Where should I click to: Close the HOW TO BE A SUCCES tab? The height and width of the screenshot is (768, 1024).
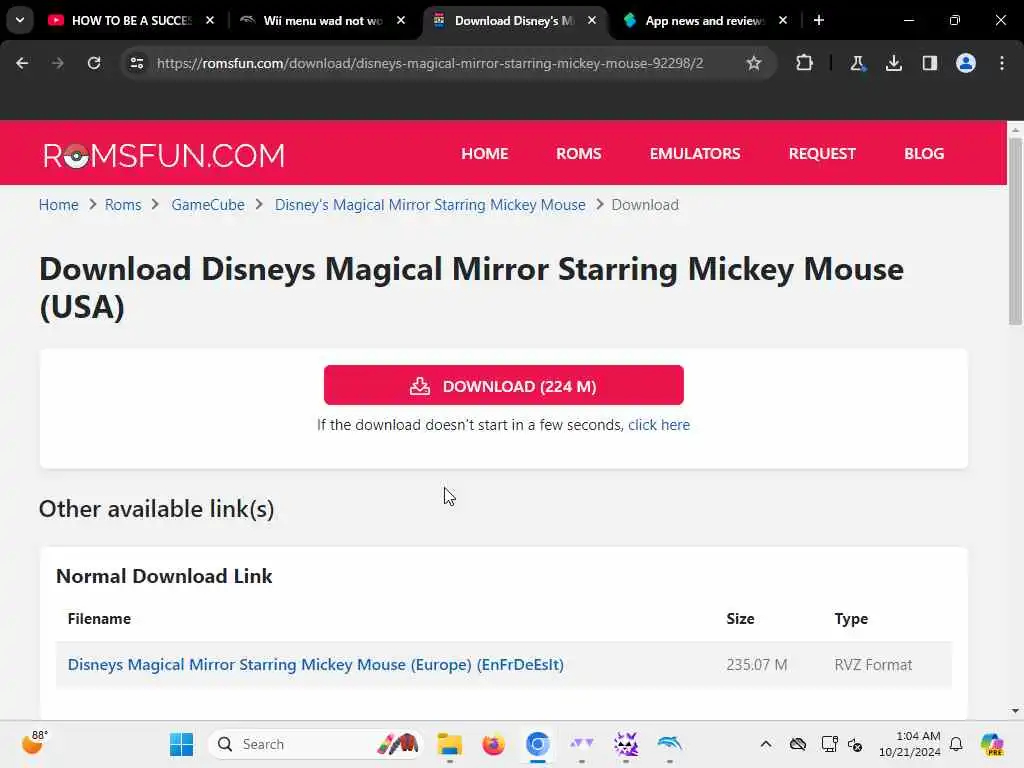point(210,20)
